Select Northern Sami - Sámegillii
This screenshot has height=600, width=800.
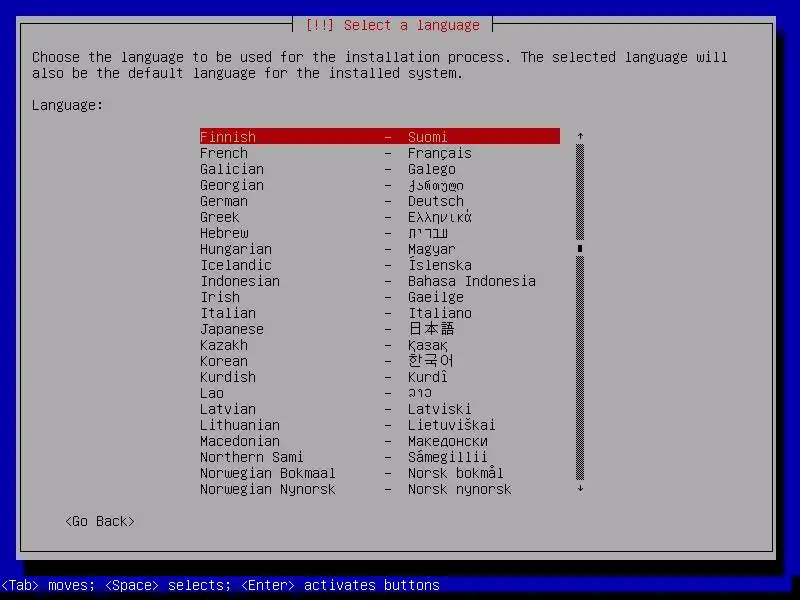[x=380, y=457]
